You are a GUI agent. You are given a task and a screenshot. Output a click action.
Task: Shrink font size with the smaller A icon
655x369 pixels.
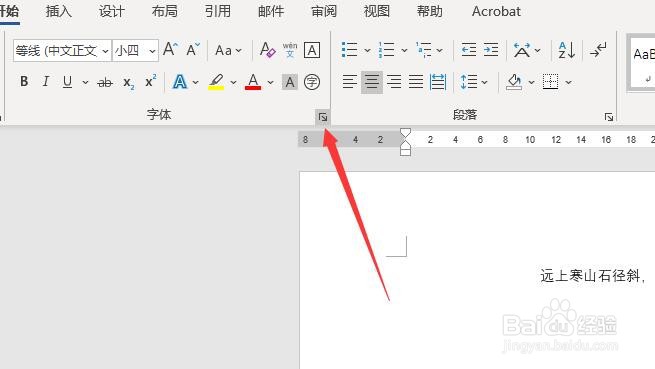(193, 50)
